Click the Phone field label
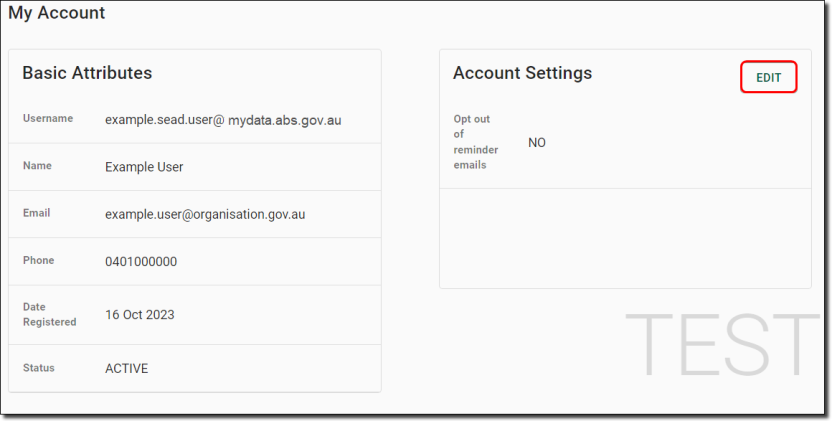832x421 pixels. [x=38, y=260]
